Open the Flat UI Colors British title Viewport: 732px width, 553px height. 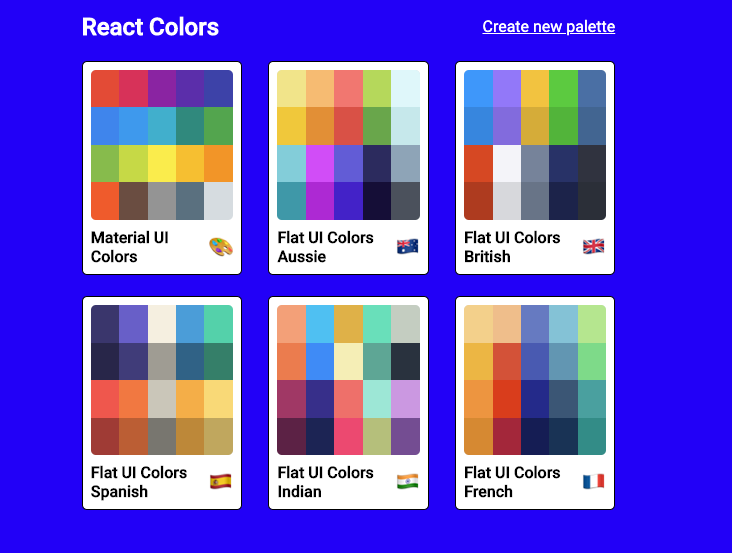512,247
